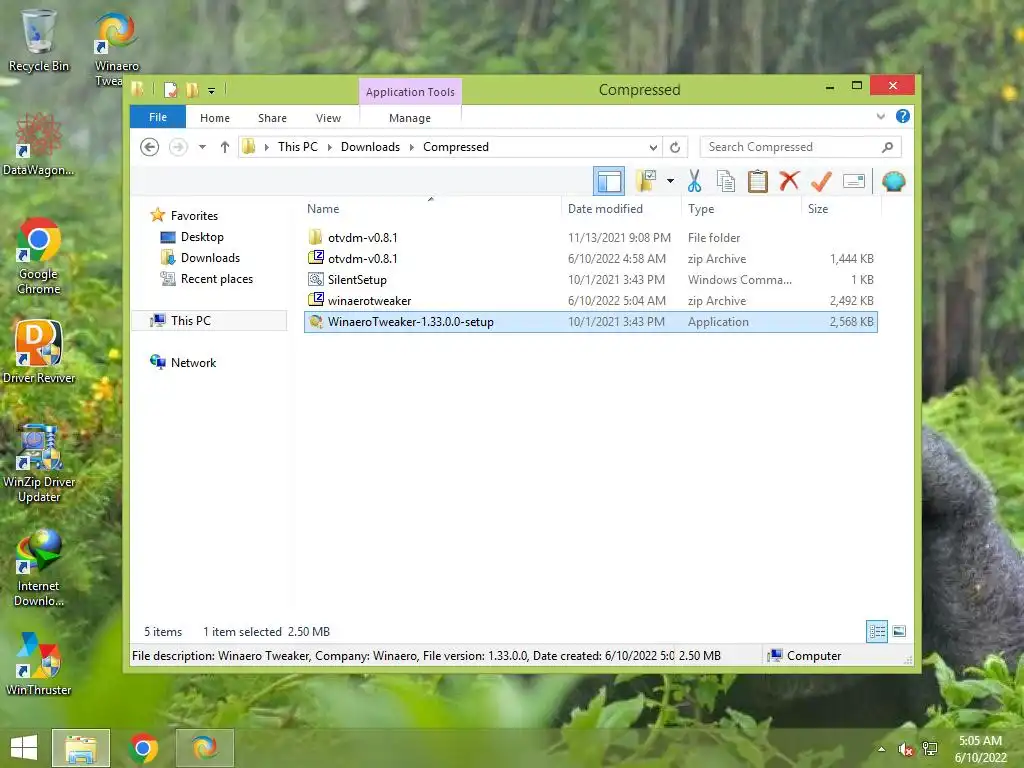Expand the address bar history dropdown

coord(653,147)
